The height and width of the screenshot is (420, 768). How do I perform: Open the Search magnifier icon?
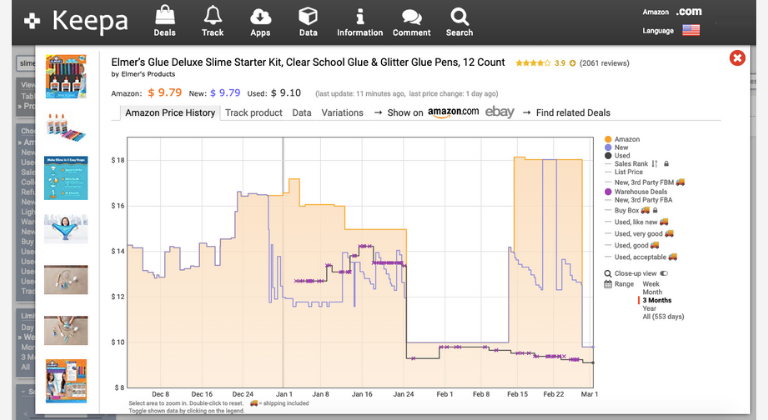point(459,16)
